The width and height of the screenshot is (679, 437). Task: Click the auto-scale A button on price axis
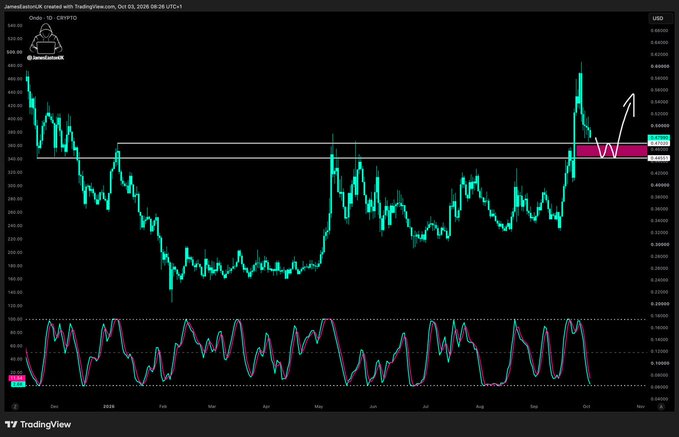point(661,407)
